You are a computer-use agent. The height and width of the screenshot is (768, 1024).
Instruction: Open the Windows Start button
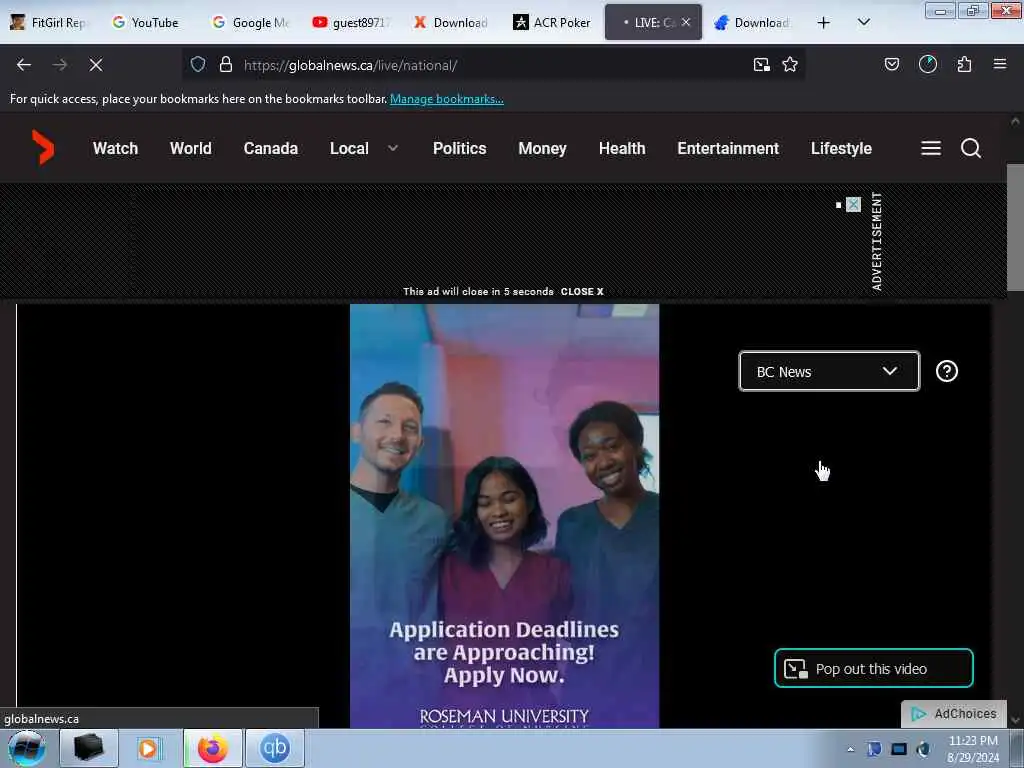coord(27,748)
